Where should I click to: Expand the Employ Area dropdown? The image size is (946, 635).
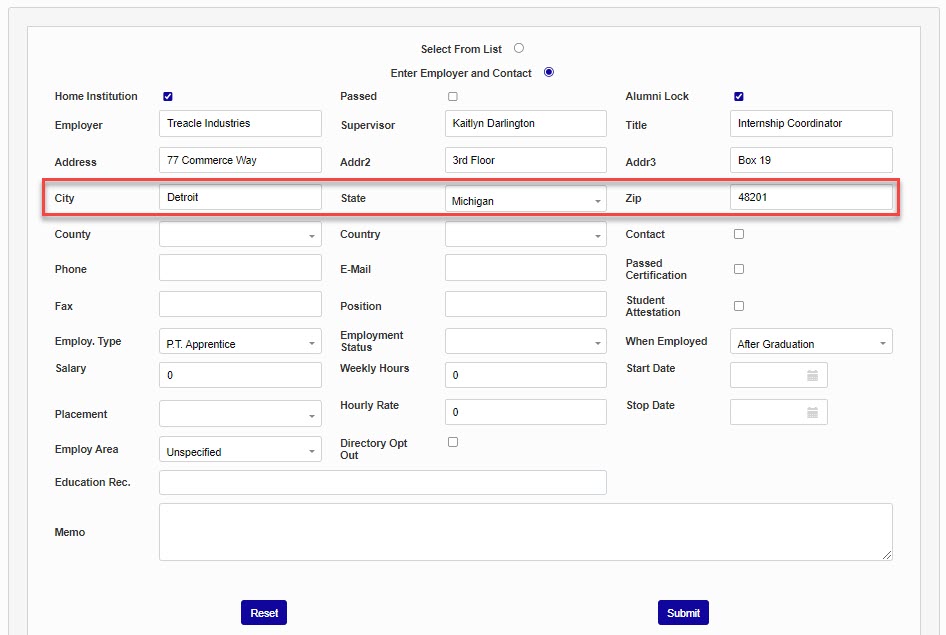point(240,451)
